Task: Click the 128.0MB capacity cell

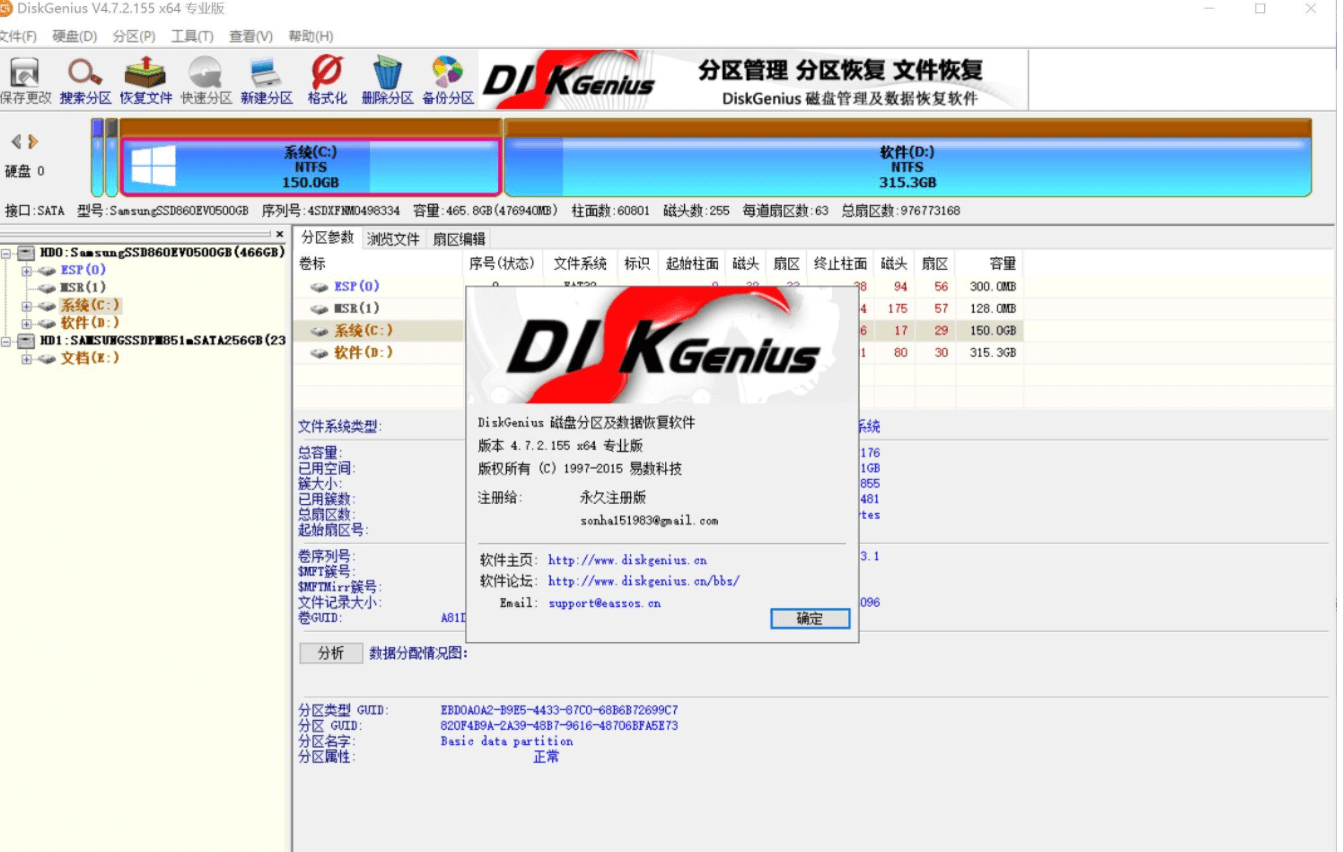Action: tap(993, 309)
